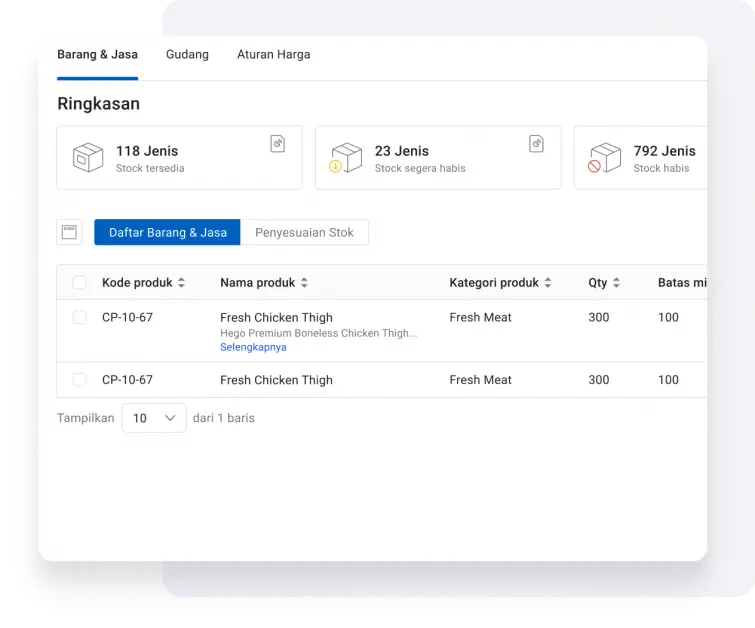Sort by Qty column
This screenshot has height=628, width=755.
pos(616,283)
